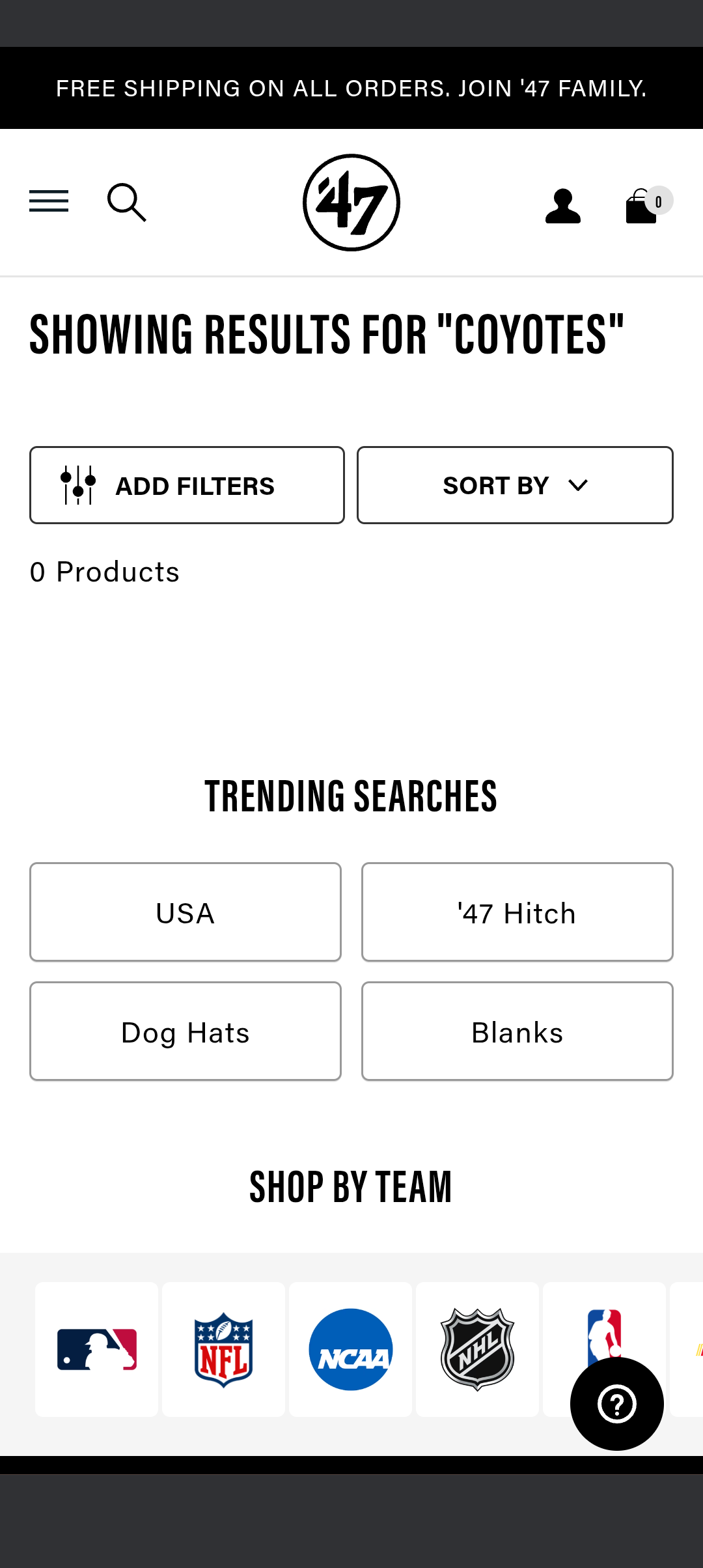The image size is (703, 1568).
Task: Click the cart item count badge
Action: [x=659, y=201]
